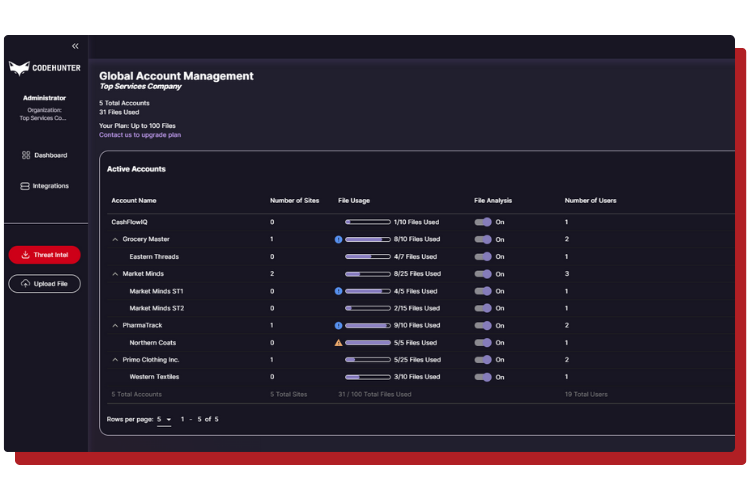
Task: Click the Global Account Management title
Action: click(x=176, y=76)
